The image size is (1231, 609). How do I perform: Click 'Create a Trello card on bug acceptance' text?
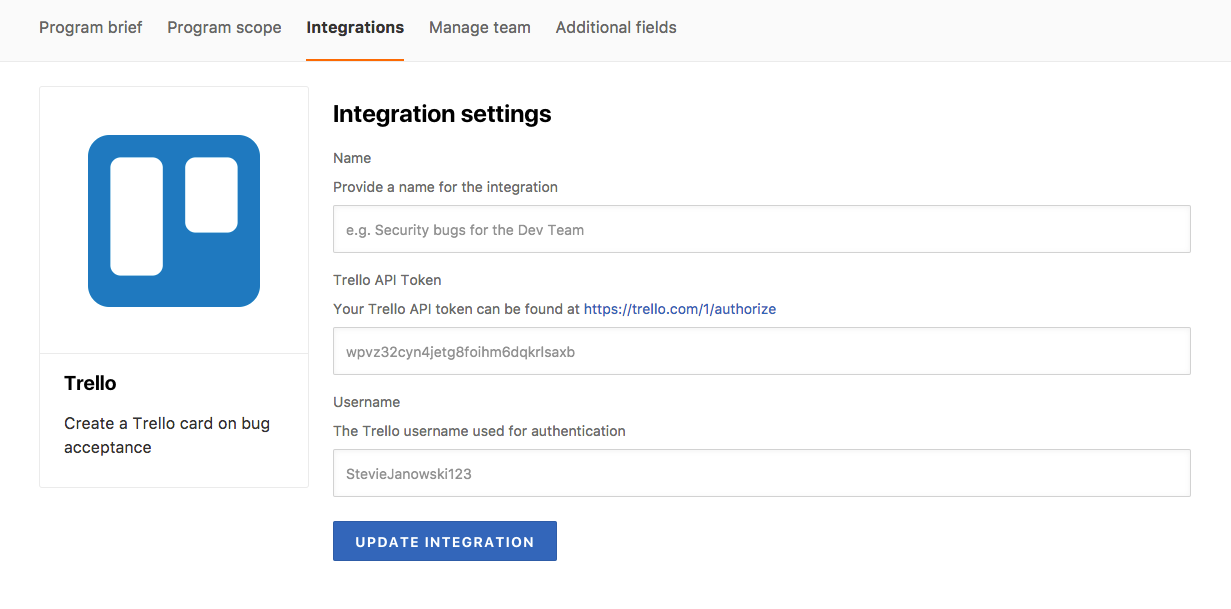click(167, 435)
